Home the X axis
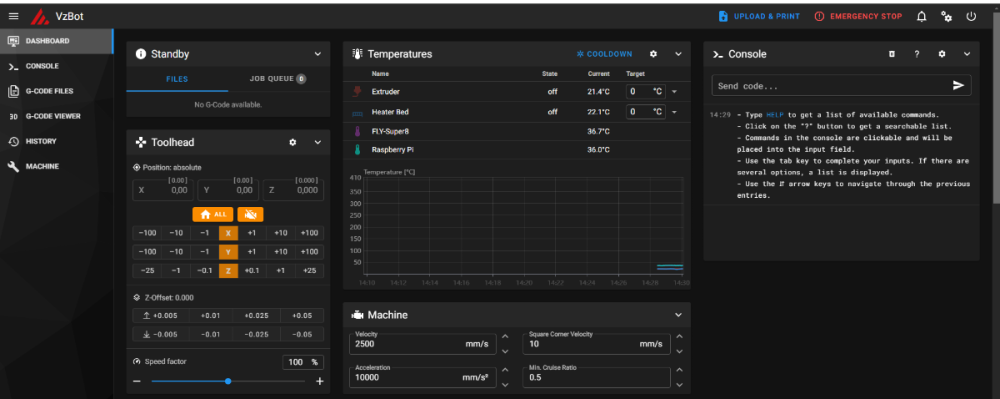1000x399 pixels. click(228, 233)
